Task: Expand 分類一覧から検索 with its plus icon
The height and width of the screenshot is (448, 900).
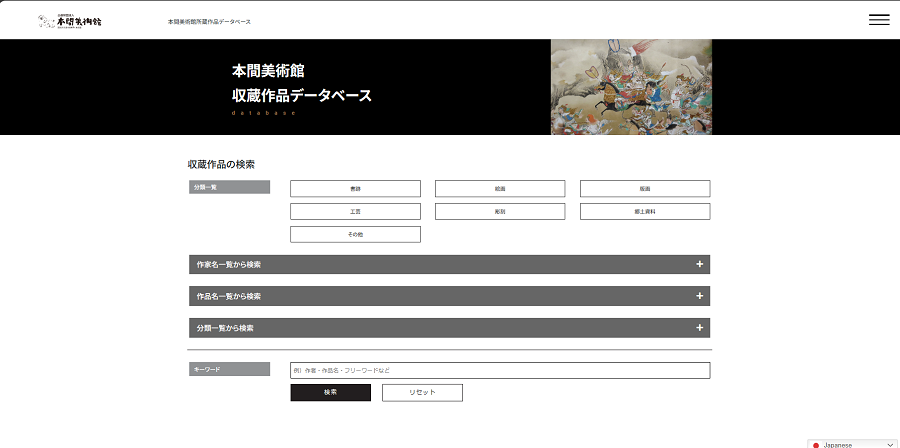Action: click(699, 328)
